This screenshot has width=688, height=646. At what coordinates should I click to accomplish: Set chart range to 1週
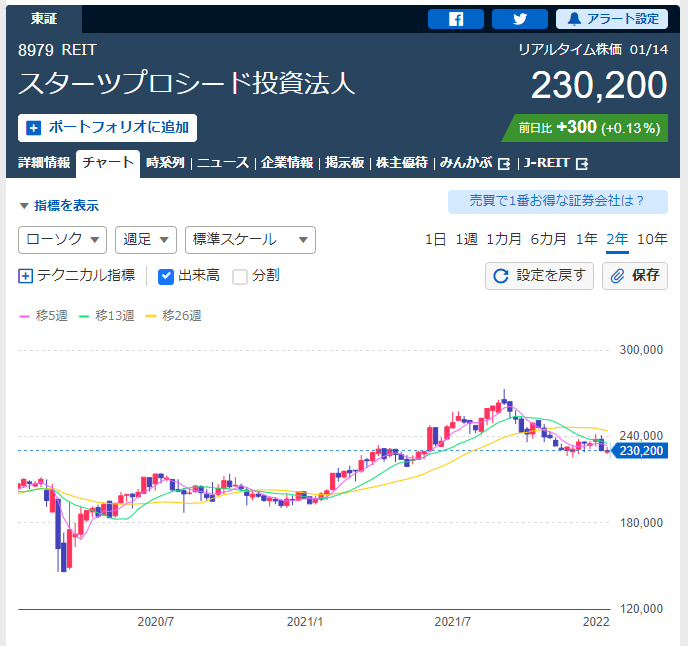[466, 239]
